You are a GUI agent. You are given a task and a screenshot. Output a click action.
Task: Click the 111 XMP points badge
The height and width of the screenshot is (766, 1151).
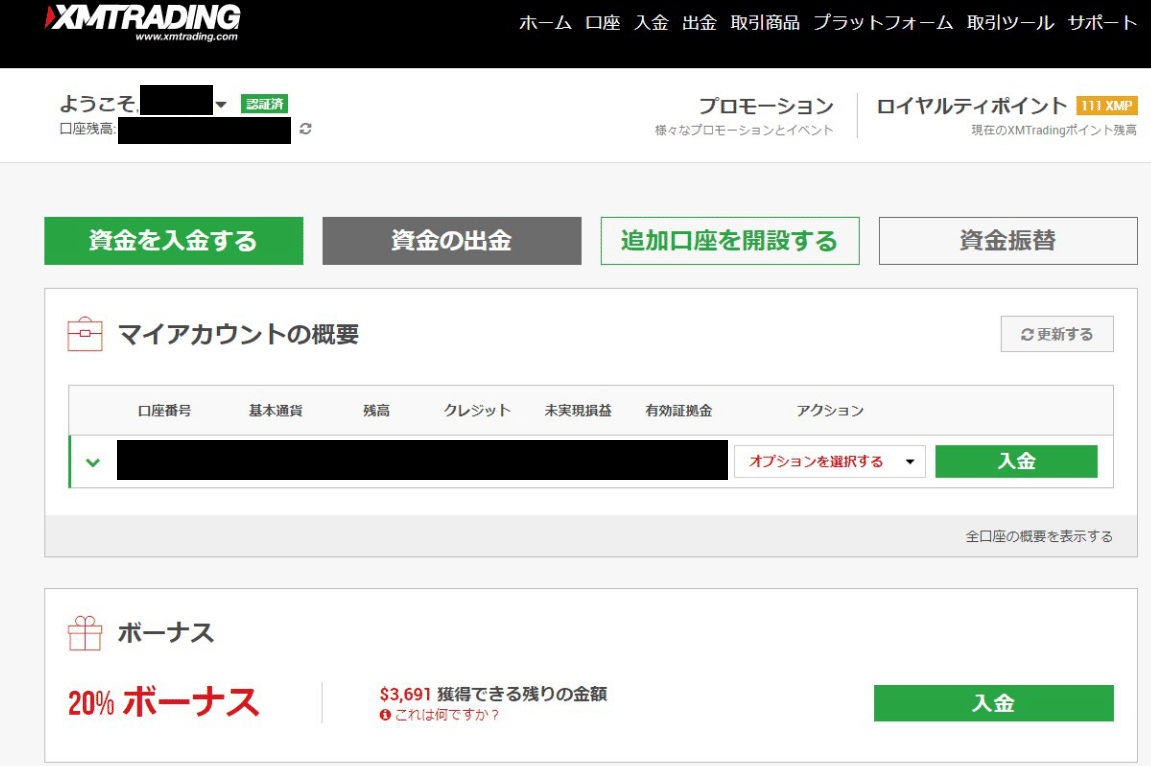point(1107,106)
